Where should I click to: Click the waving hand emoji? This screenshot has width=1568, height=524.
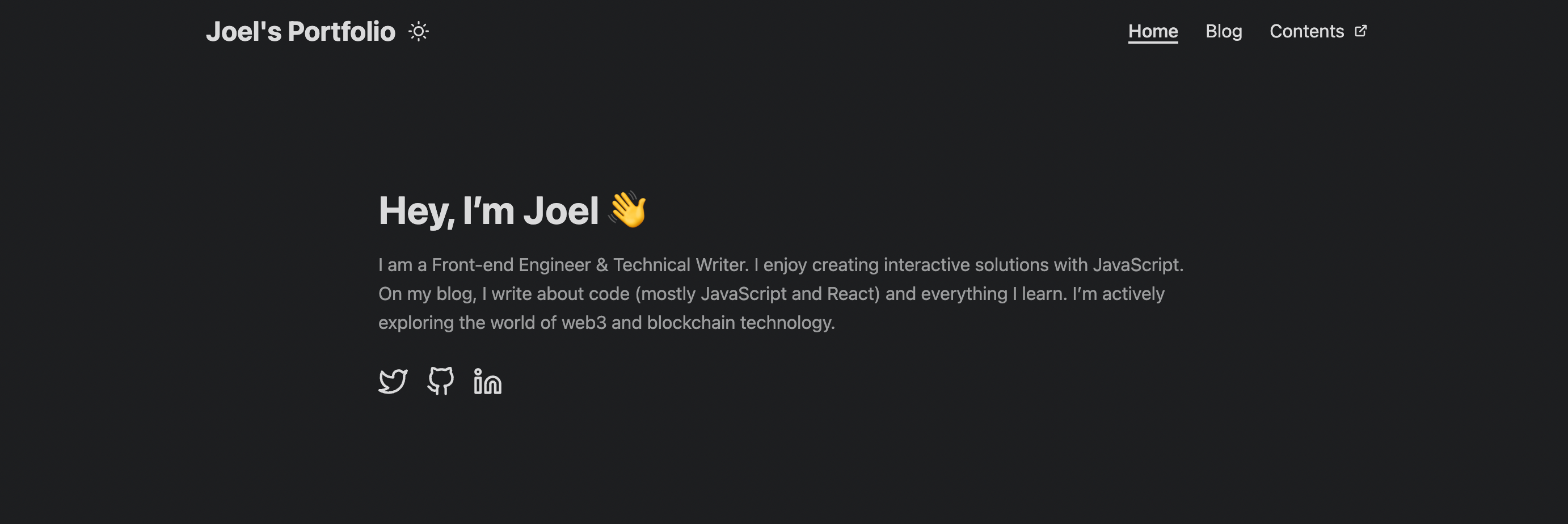tap(627, 209)
